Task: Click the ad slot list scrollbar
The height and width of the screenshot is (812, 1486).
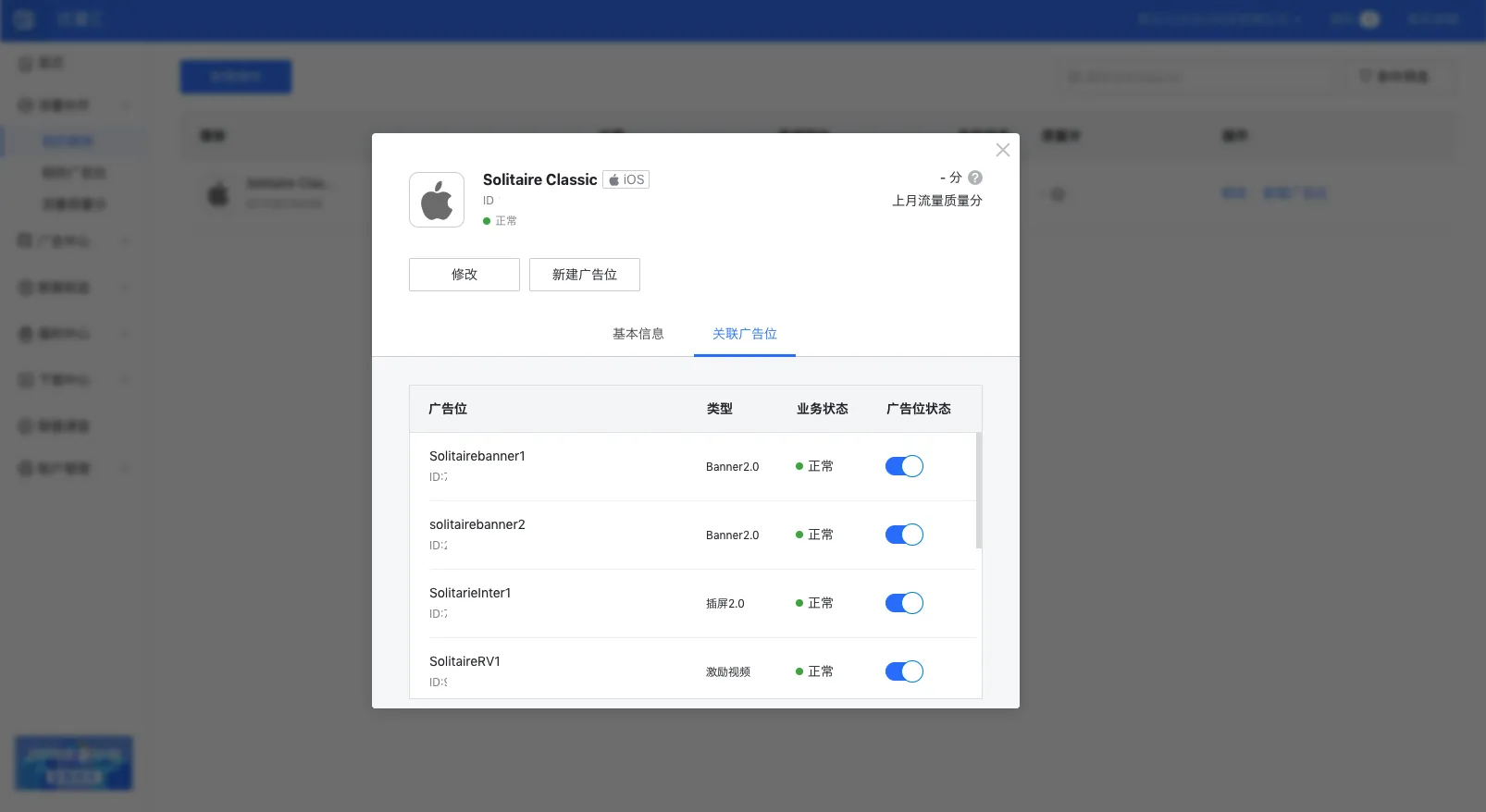Action: coord(978,490)
